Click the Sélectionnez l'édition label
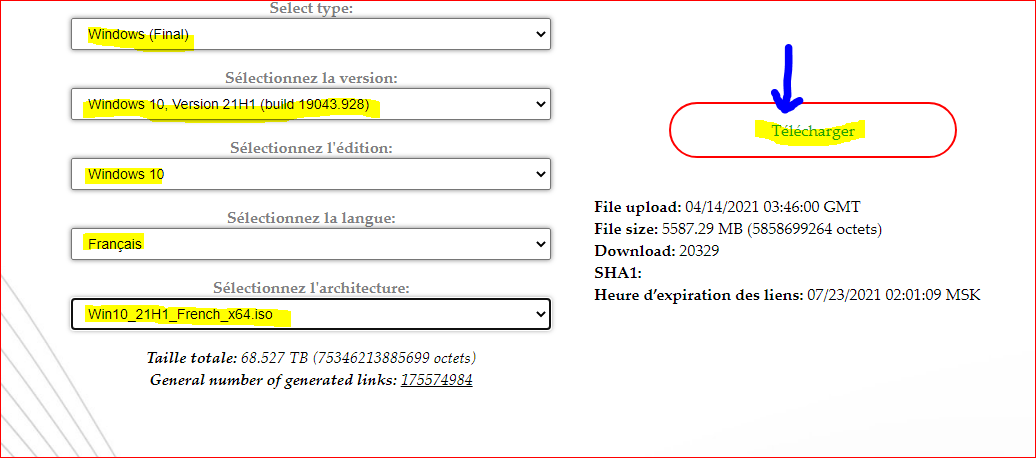This screenshot has height=458, width=1036. [x=311, y=147]
